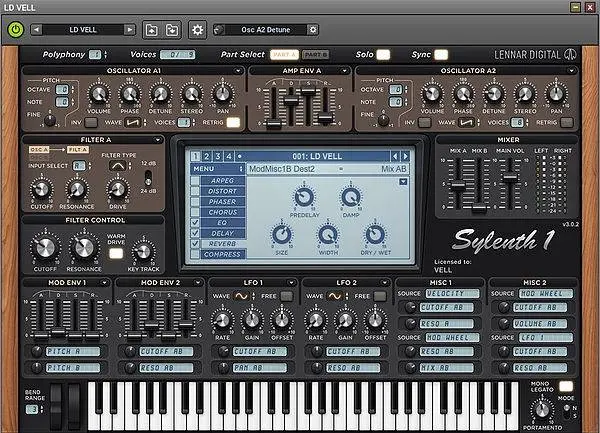Click the Portamento knob
Image resolution: width=600 pixels, height=433 pixels.
[x=542, y=410]
